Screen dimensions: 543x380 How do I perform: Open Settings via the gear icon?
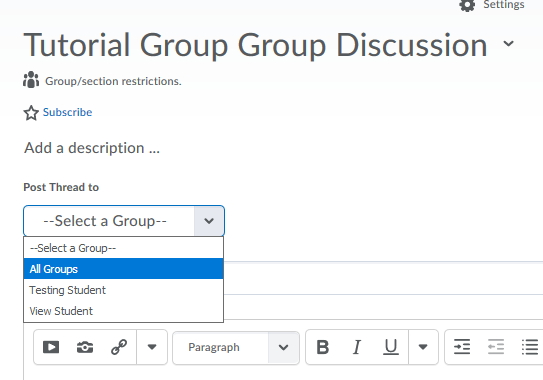tap(467, 6)
